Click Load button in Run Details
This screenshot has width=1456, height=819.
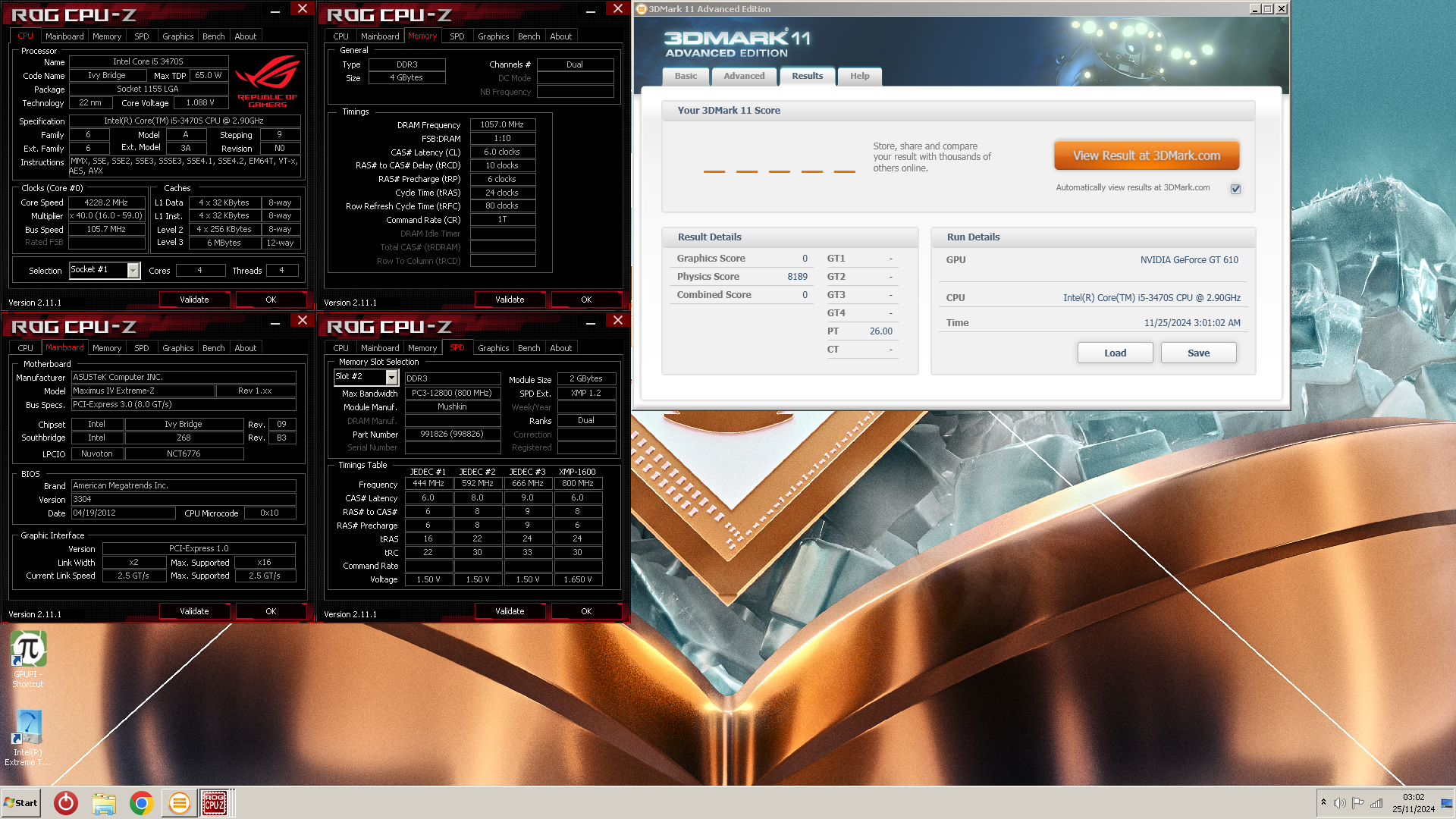[x=1115, y=353]
